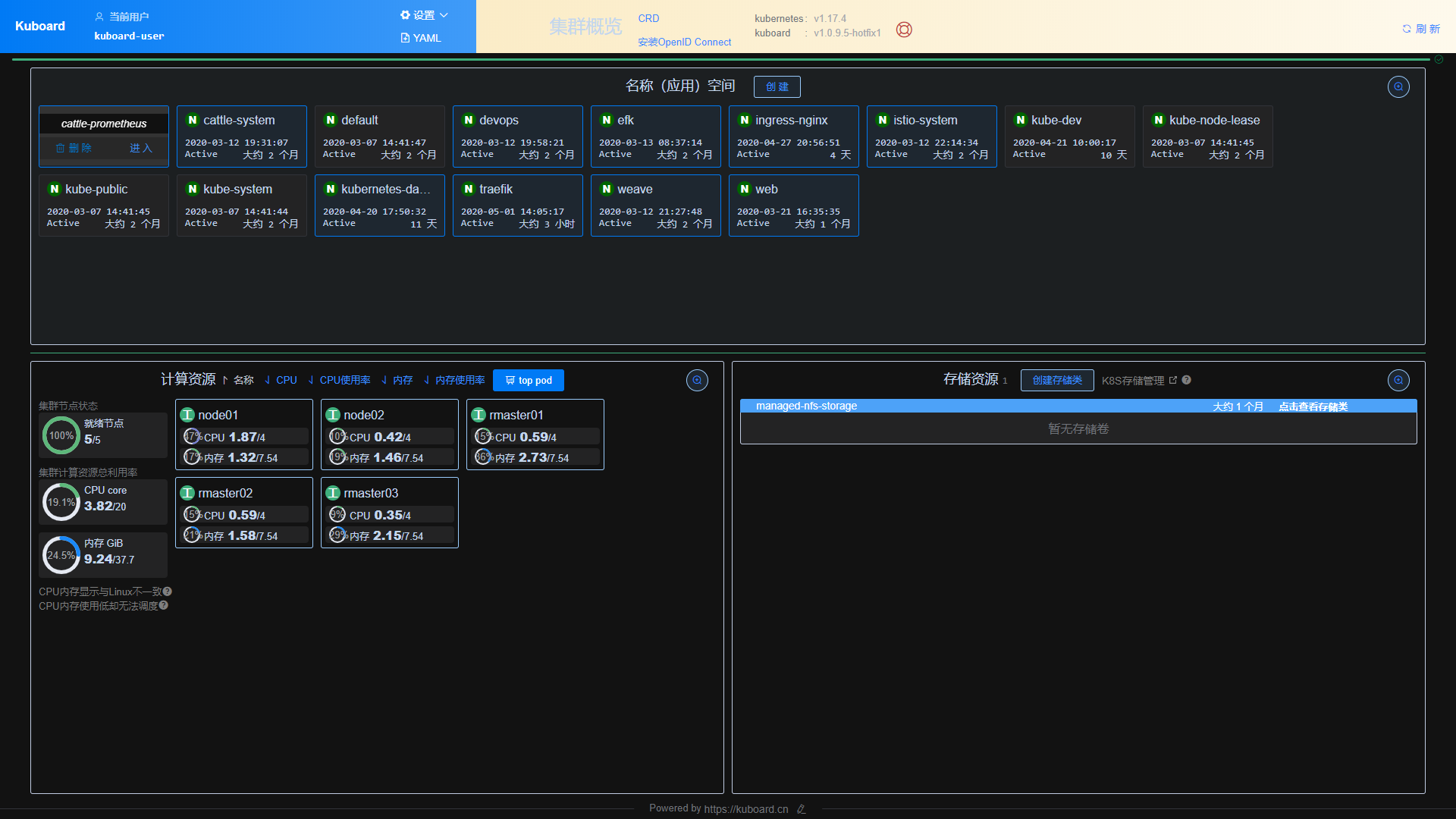Click help icon next to K8S存储管理
This screenshot has height=819, width=1456.
pyautogui.click(x=1187, y=380)
